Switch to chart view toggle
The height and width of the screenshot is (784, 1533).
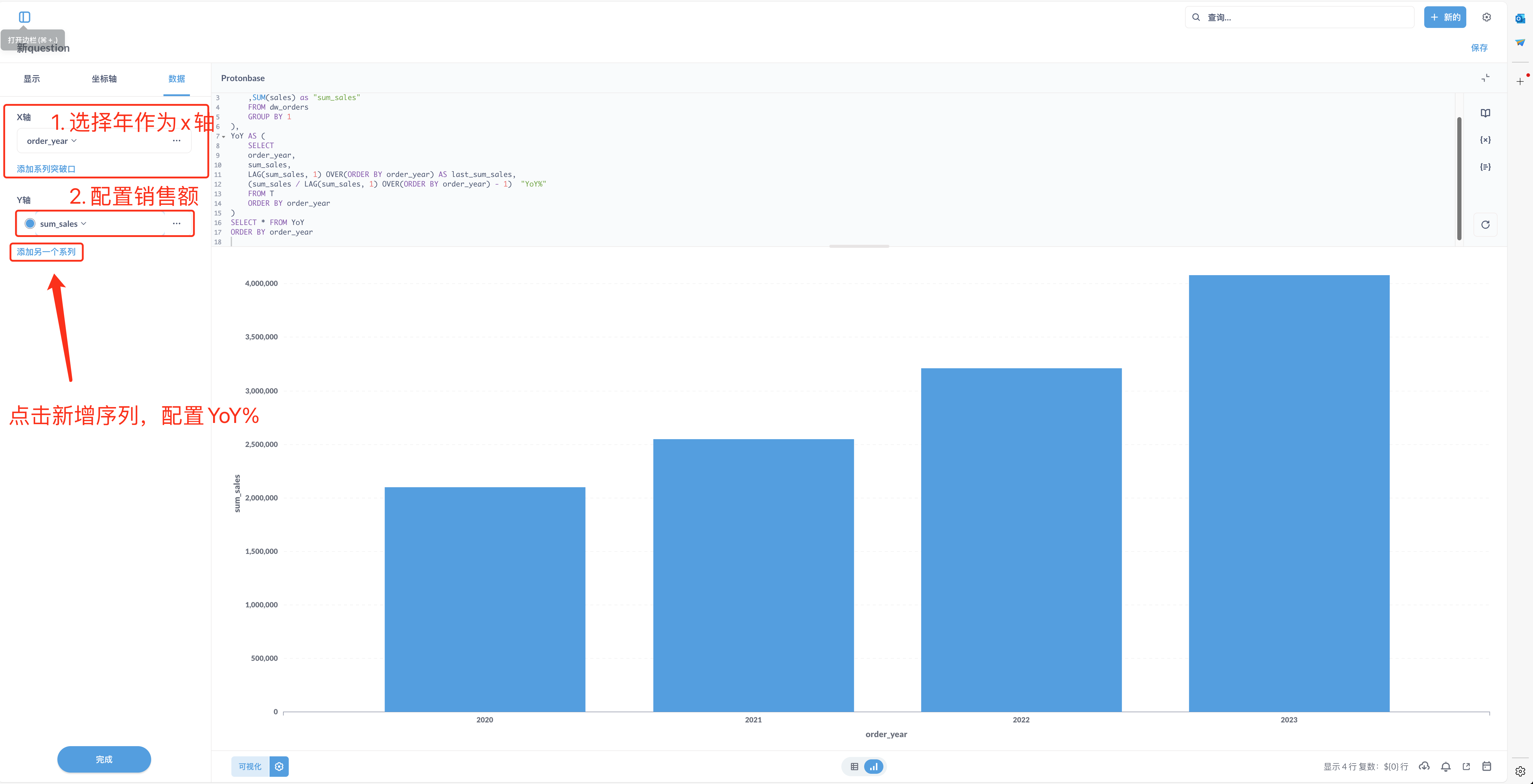pos(874,767)
